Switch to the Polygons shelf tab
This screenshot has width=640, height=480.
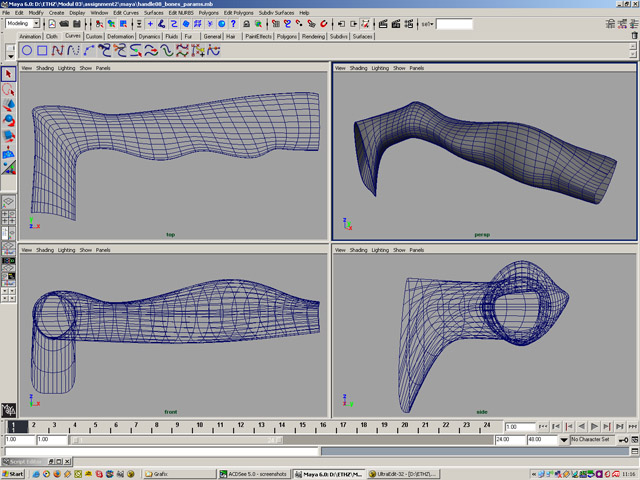click(x=287, y=36)
